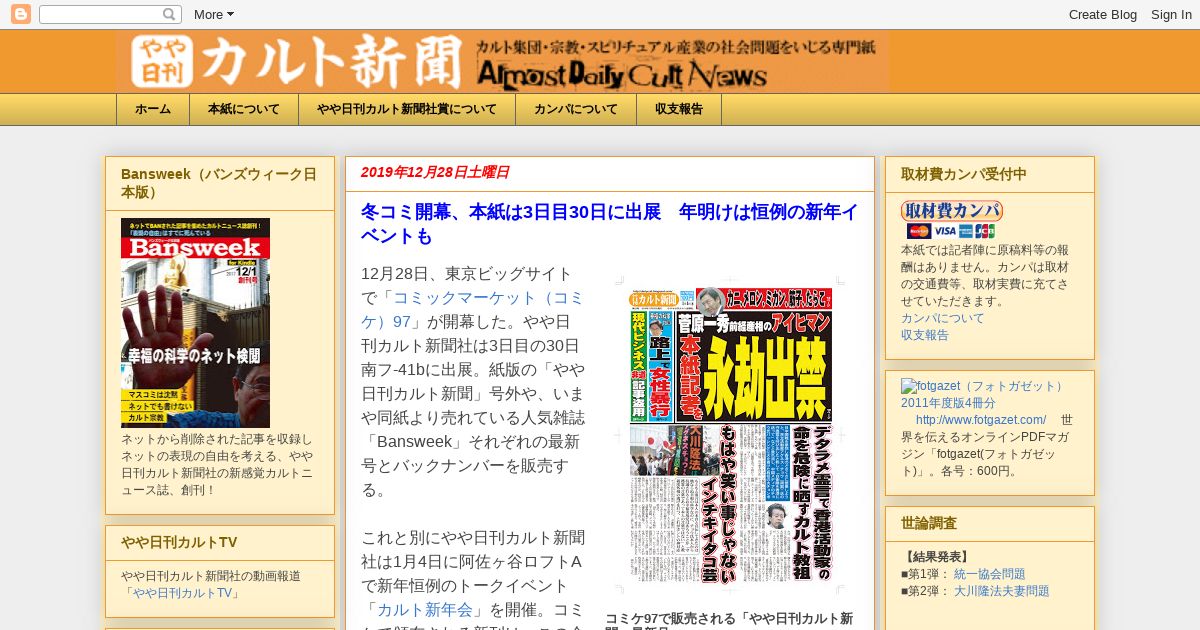Image resolution: width=1200 pixels, height=630 pixels.
Task: Click the 取材費カンパ受付中 widget heading
Action: pyautogui.click(x=964, y=174)
